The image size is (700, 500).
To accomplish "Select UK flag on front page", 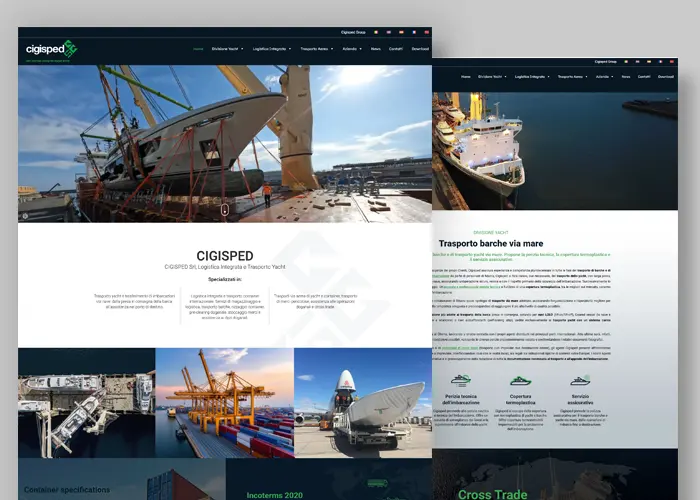I will click(x=388, y=32).
